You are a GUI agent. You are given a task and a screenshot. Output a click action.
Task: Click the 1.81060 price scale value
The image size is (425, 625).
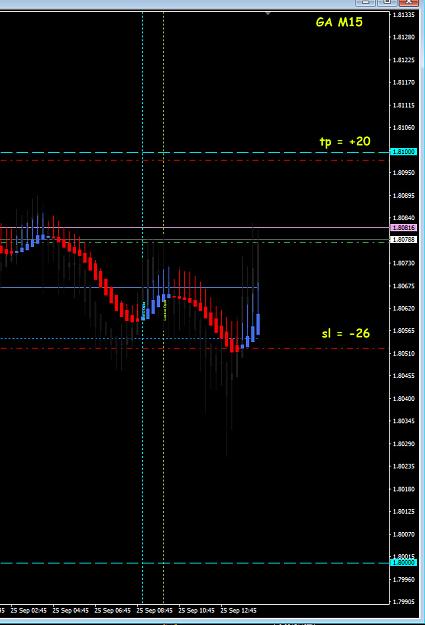coord(404,128)
